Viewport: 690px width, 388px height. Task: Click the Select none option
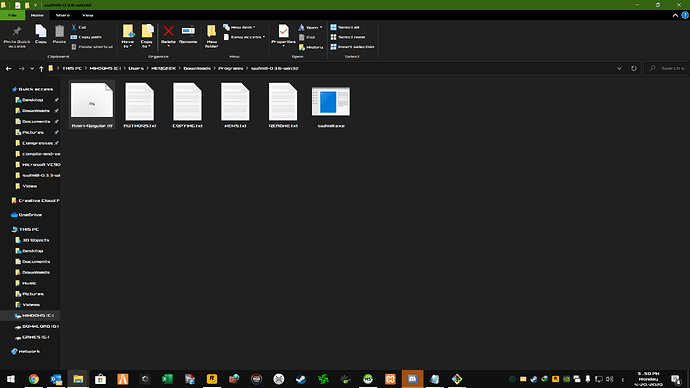pyautogui.click(x=348, y=37)
